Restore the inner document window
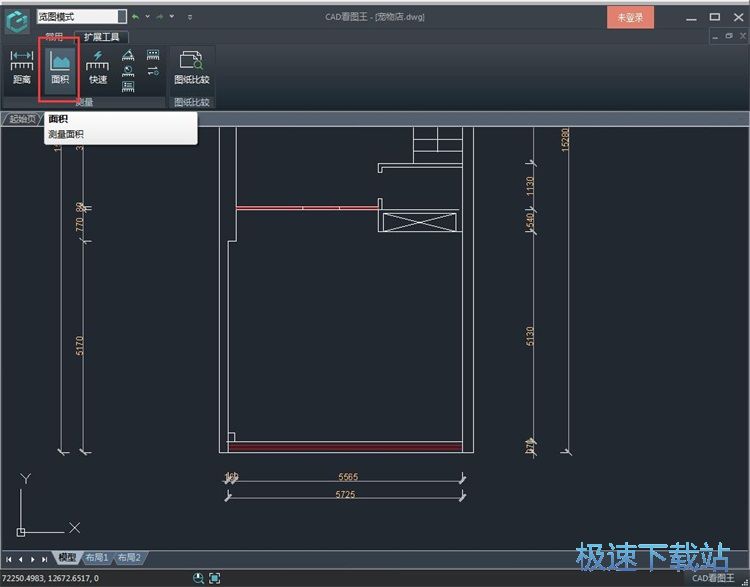The width and height of the screenshot is (750, 587). 729,36
